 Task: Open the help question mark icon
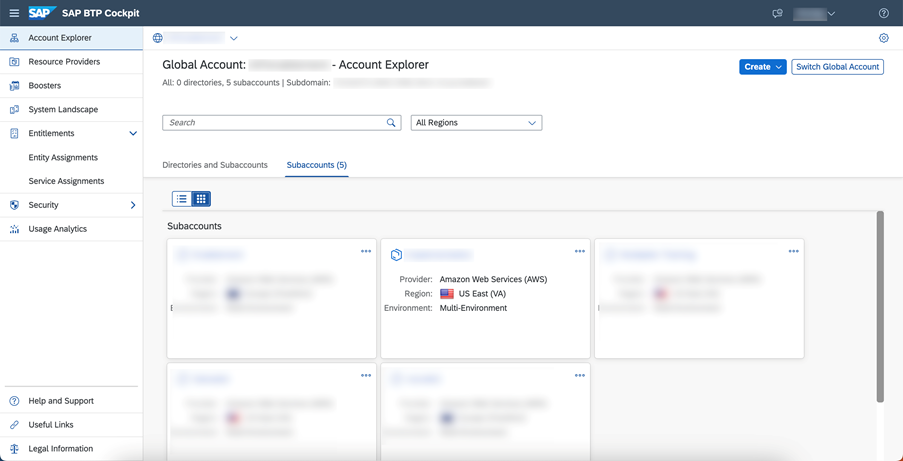coord(884,13)
